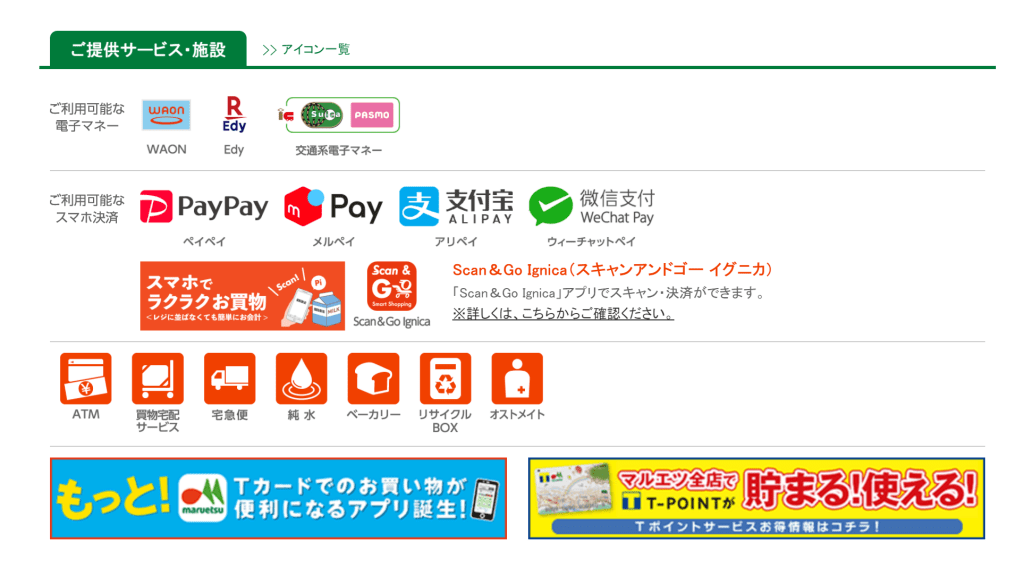Click the 純水 water drop icon
1024x576 pixels.
coord(301,379)
